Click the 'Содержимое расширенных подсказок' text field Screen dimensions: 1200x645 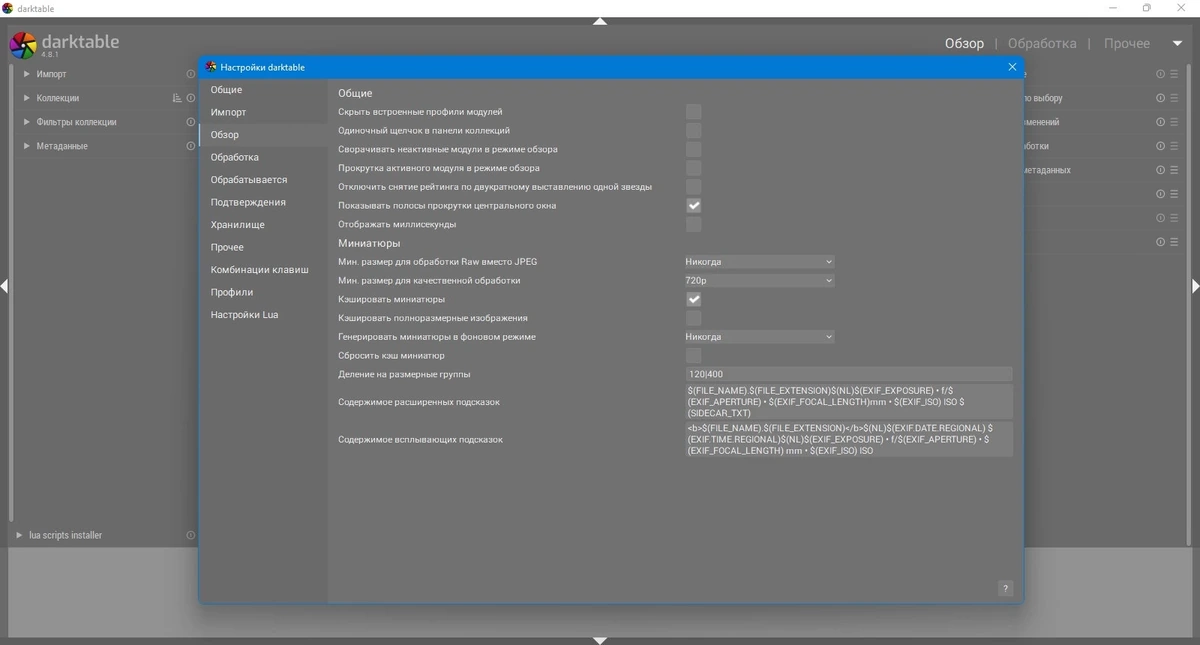[x=849, y=402]
